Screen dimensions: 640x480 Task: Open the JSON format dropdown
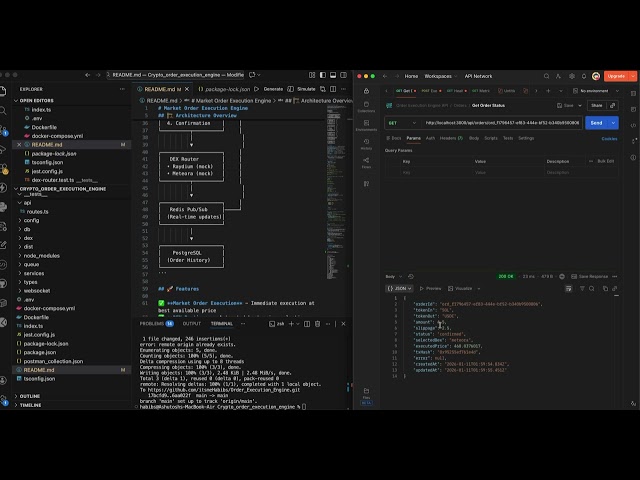click(399, 289)
